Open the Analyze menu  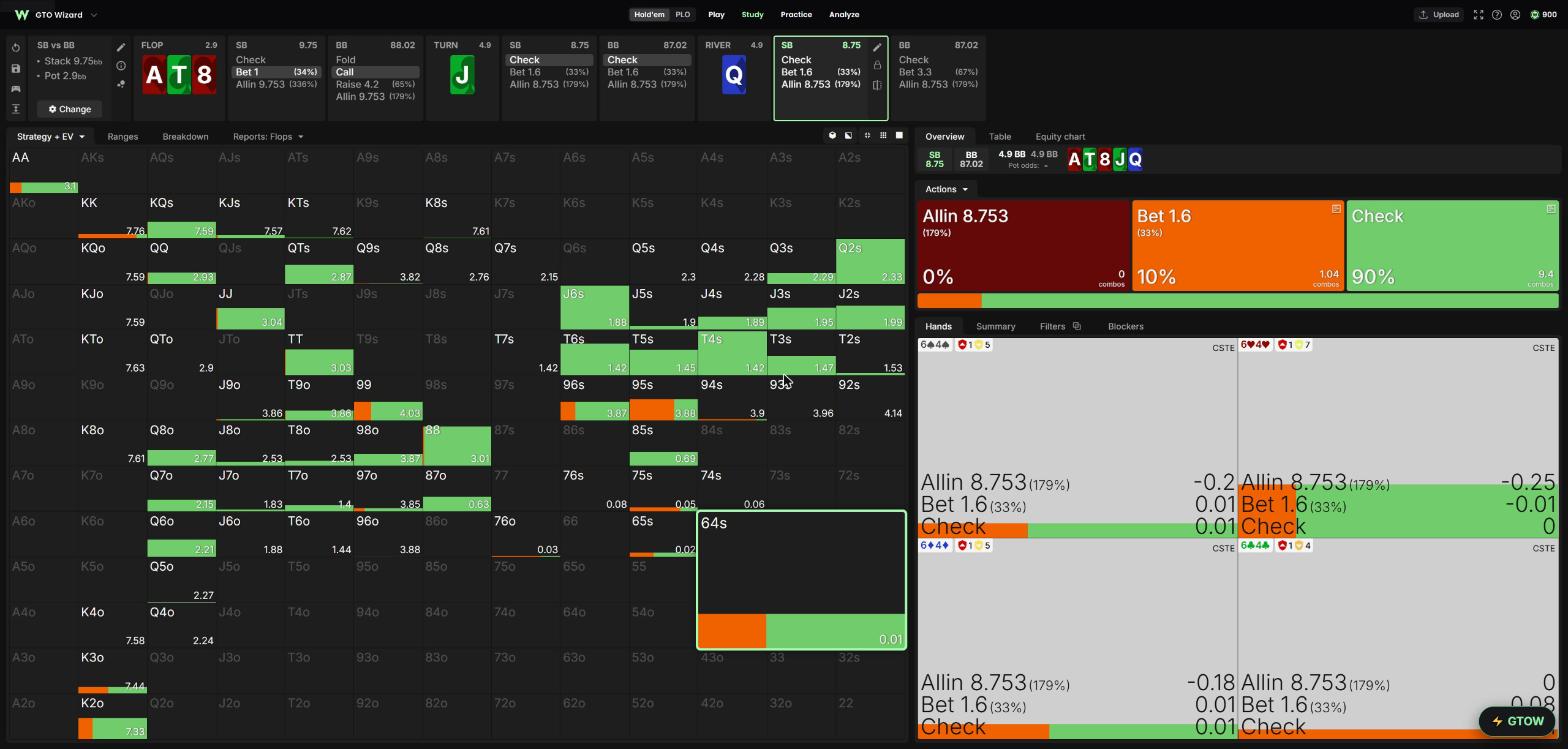pyautogui.click(x=844, y=15)
